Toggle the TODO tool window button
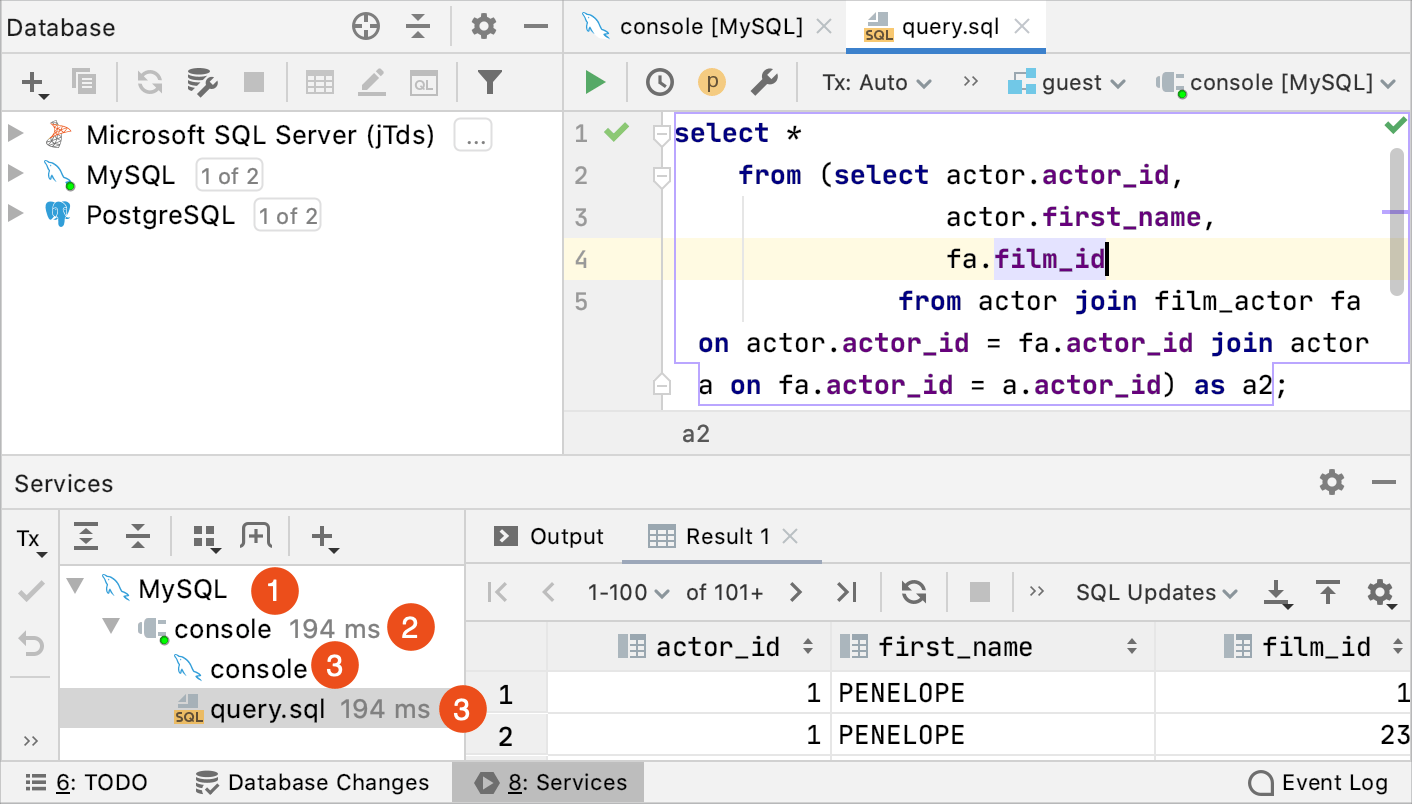The width and height of the screenshot is (1412, 804). [x=87, y=782]
